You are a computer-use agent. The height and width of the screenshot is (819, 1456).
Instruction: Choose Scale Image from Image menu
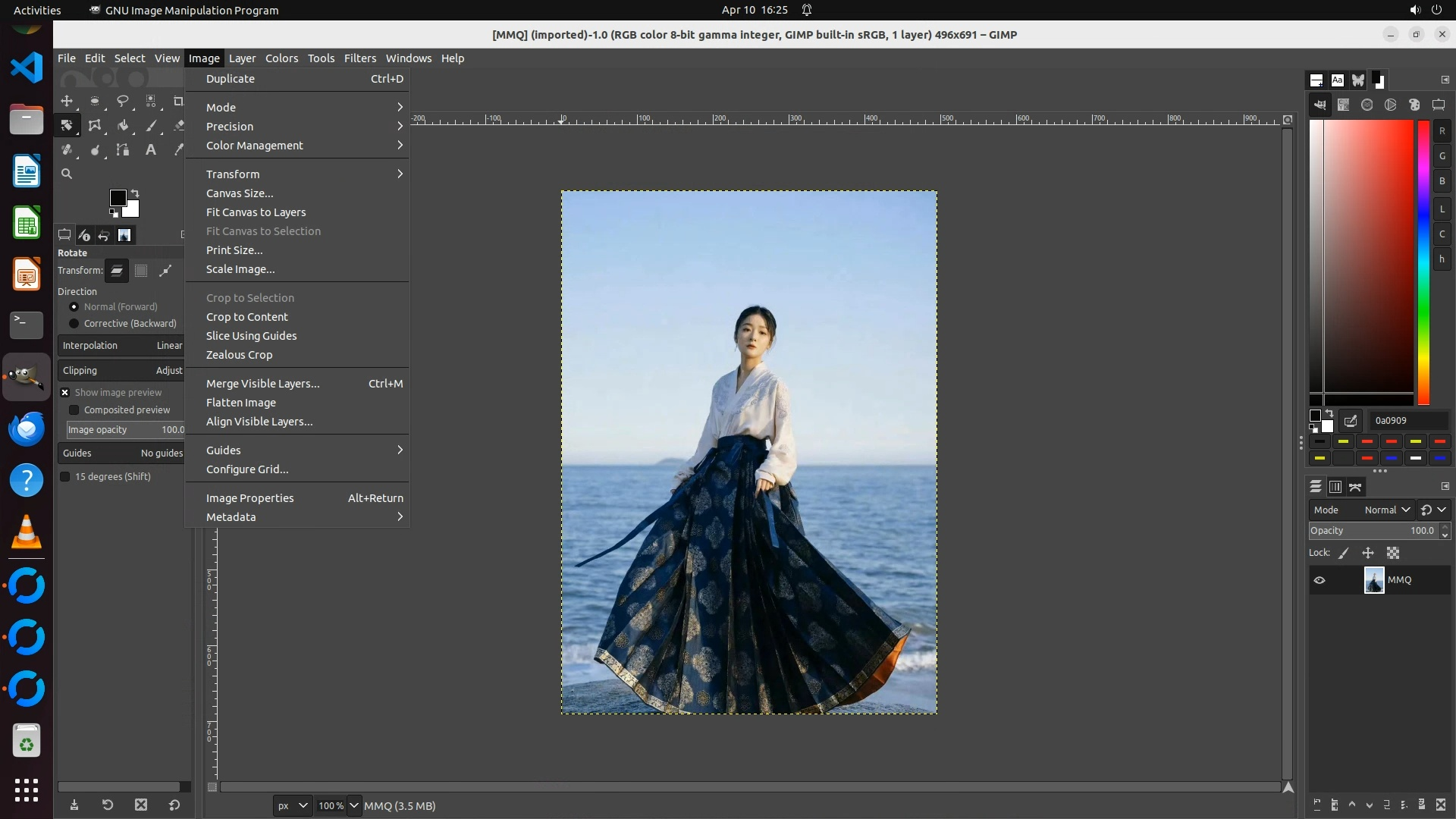point(240,269)
